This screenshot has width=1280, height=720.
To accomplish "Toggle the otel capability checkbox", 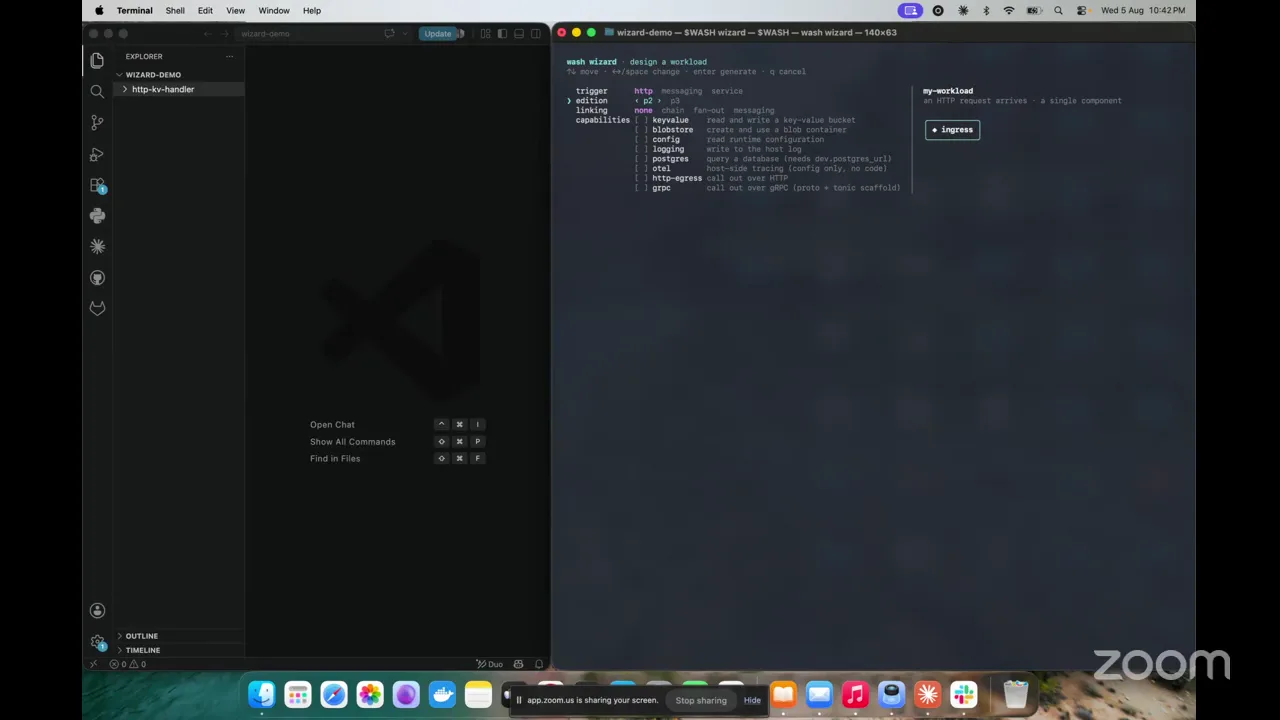I will tap(641, 169).
